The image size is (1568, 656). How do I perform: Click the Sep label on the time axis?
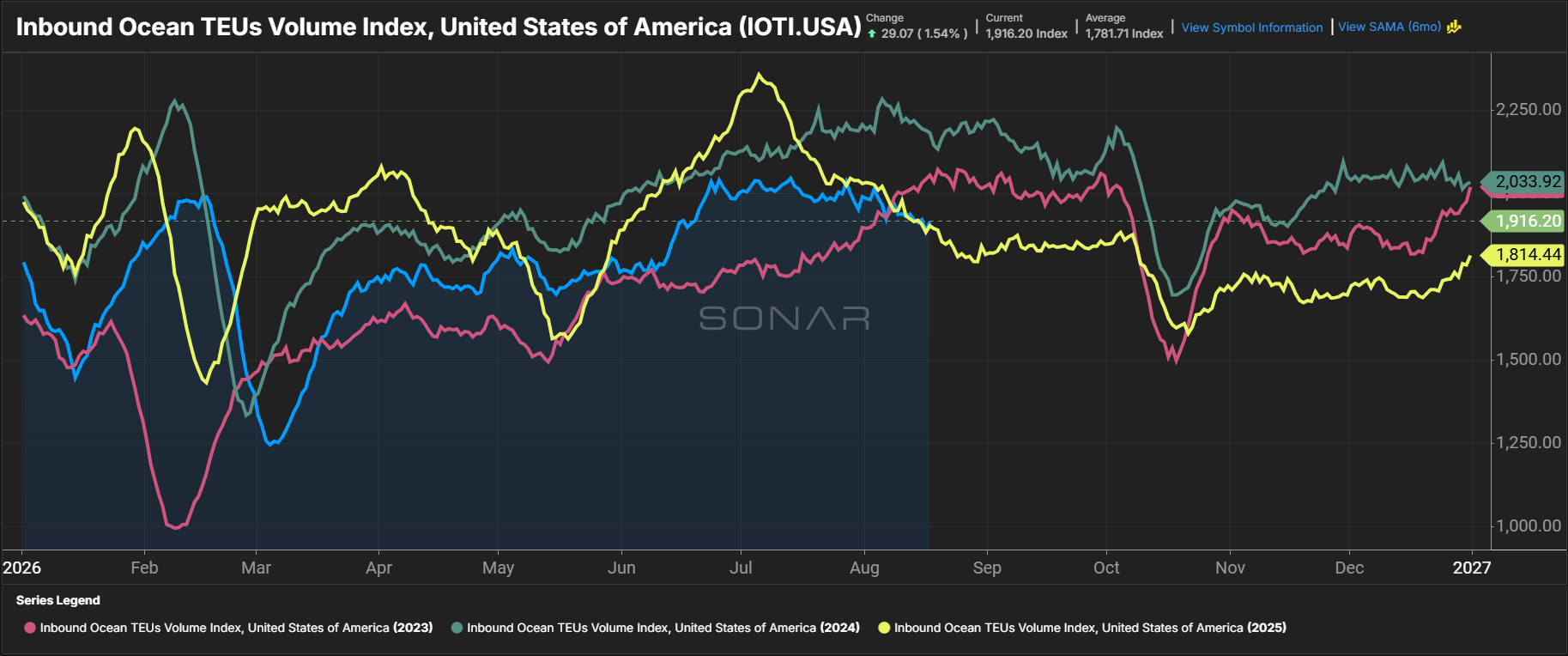987,568
